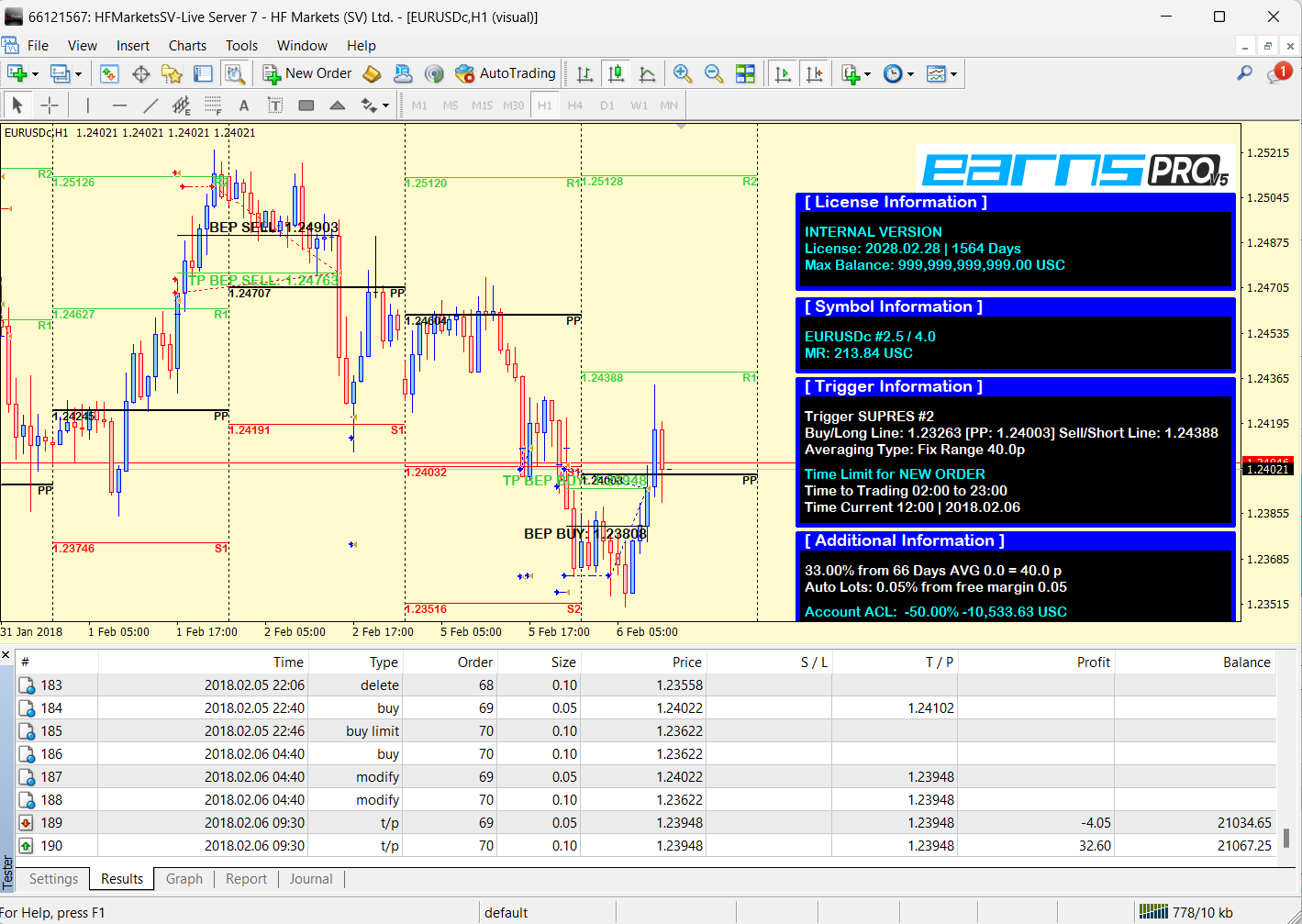This screenshot has width=1302, height=924.
Task: Open the chat notification bubble icon
Action: point(1278,73)
